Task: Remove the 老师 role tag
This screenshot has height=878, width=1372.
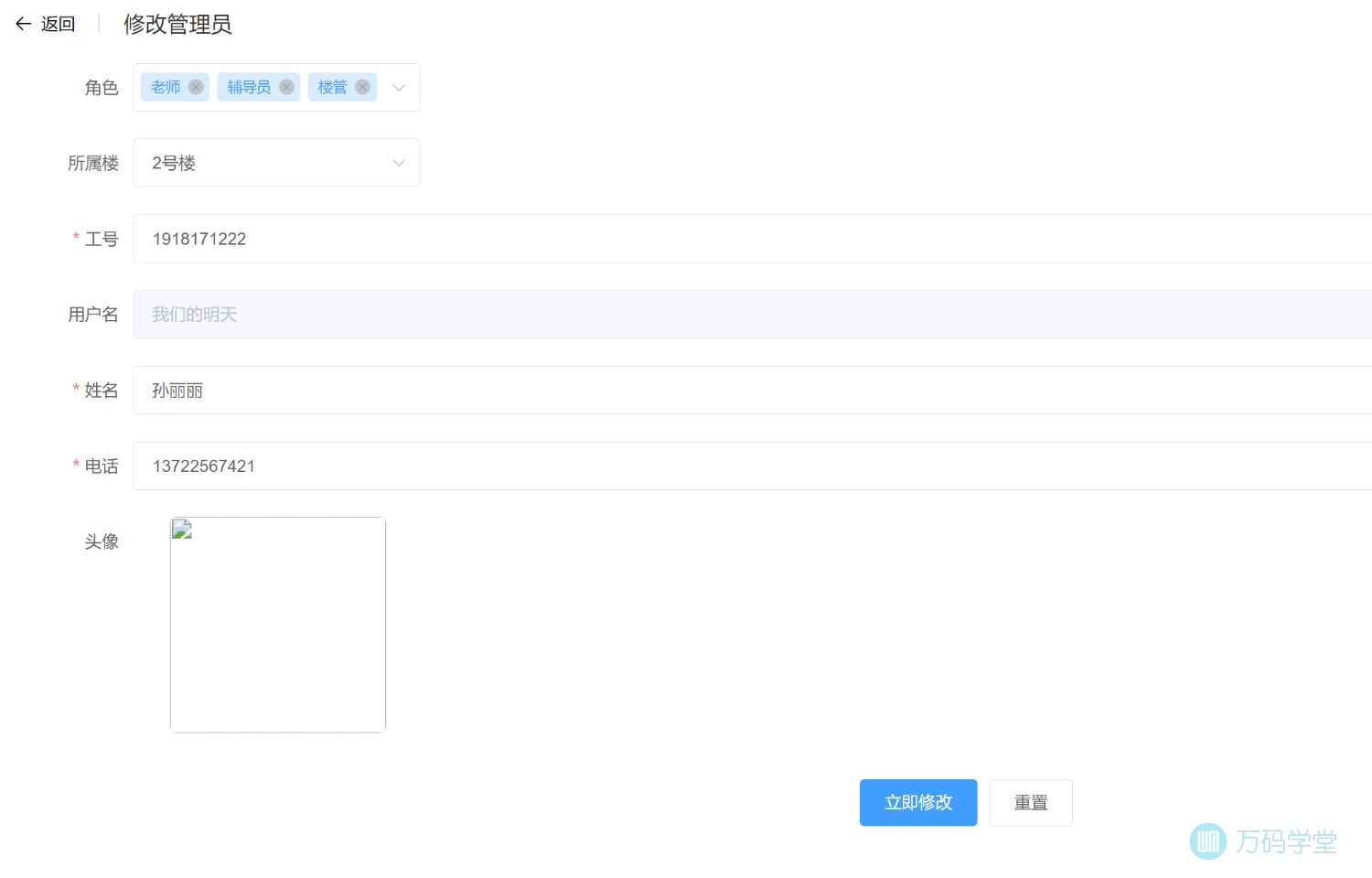Action: pyautogui.click(x=196, y=87)
